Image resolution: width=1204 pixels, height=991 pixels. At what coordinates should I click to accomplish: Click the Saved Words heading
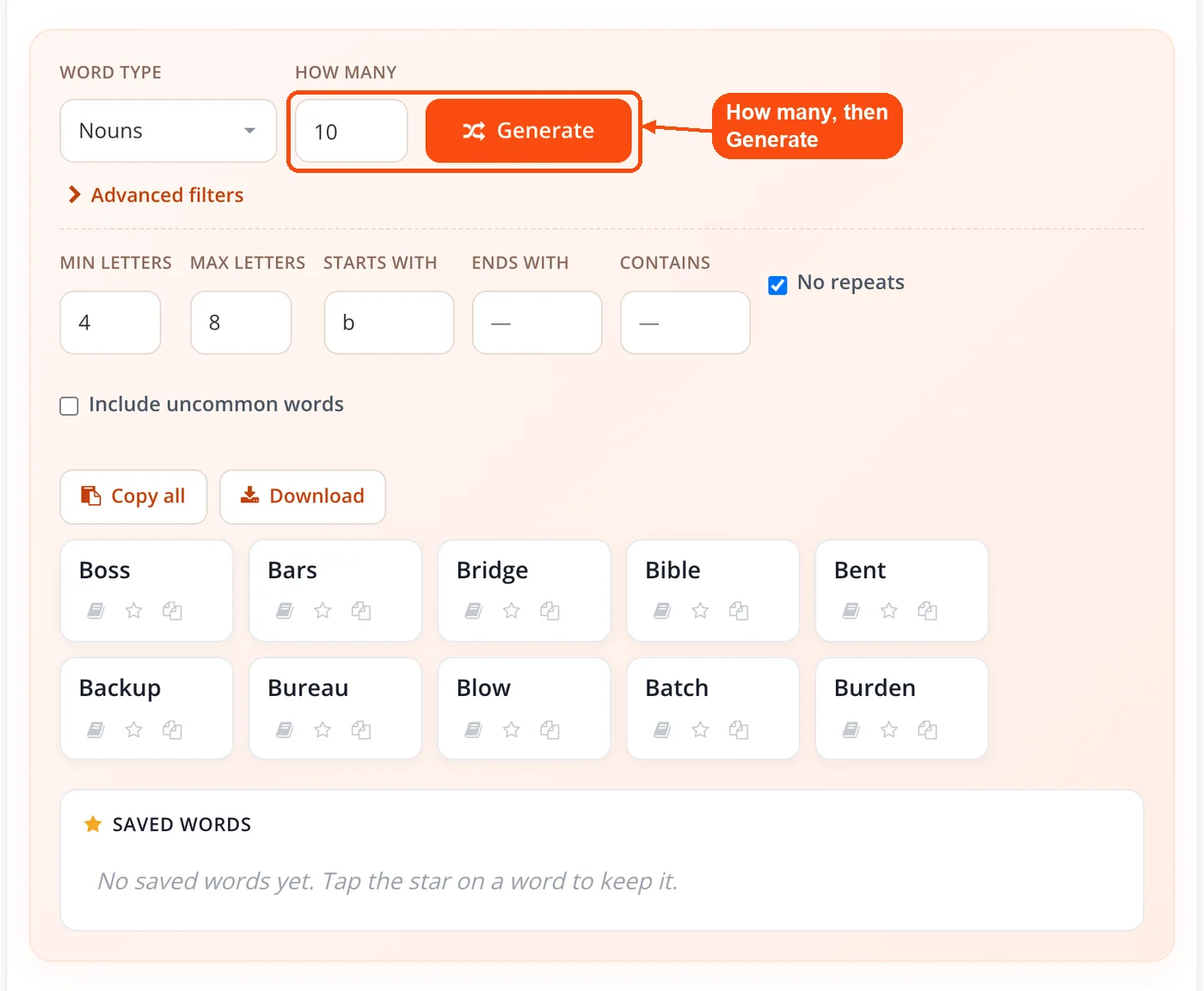[x=181, y=824]
